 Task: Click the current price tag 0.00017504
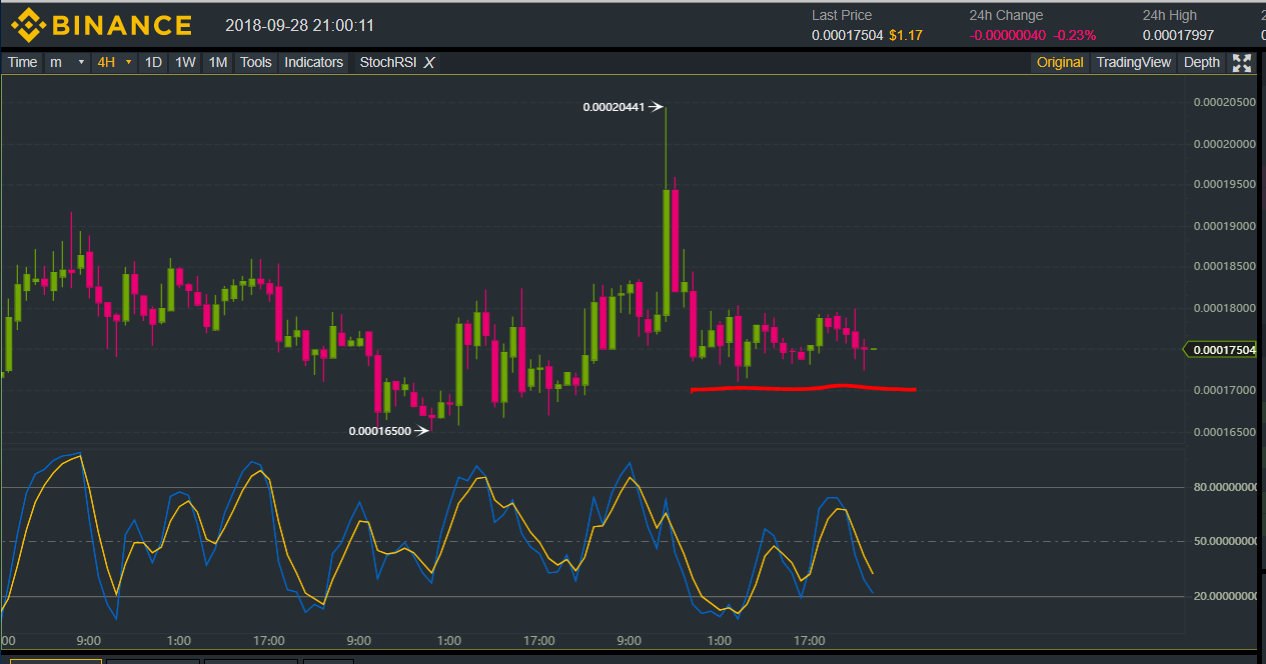(1224, 350)
